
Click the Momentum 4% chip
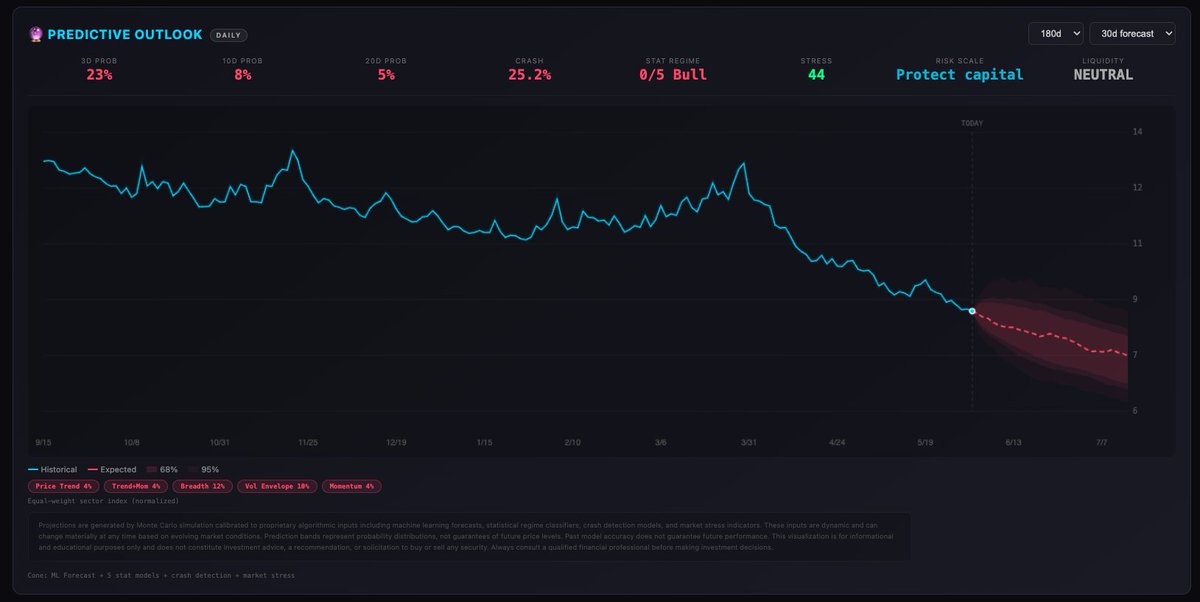(x=353, y=486)
